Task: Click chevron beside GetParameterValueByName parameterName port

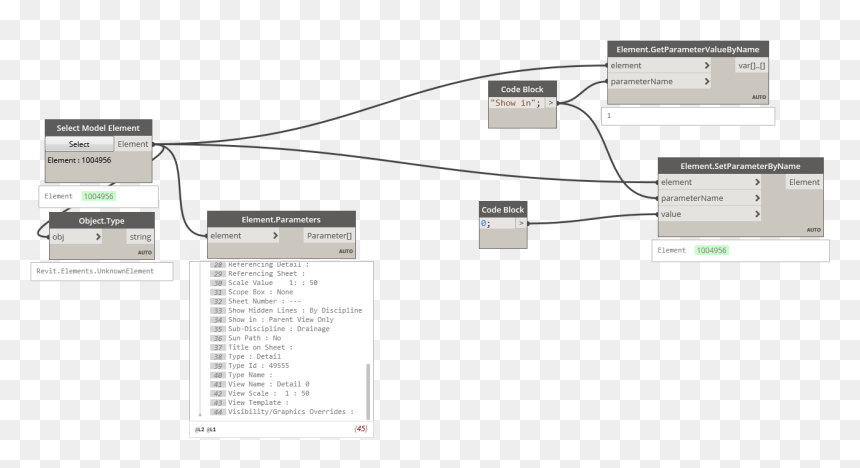Action: pyautogui.click(x=707, y=81)
